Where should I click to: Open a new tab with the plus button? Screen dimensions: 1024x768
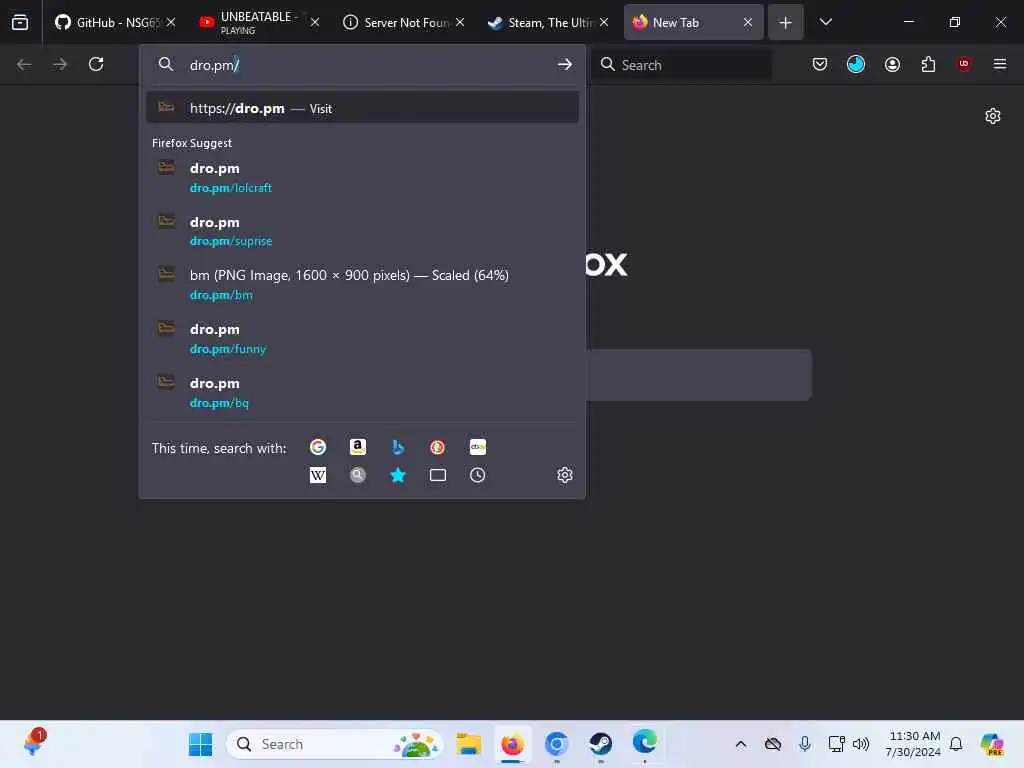tap(786, 22)
